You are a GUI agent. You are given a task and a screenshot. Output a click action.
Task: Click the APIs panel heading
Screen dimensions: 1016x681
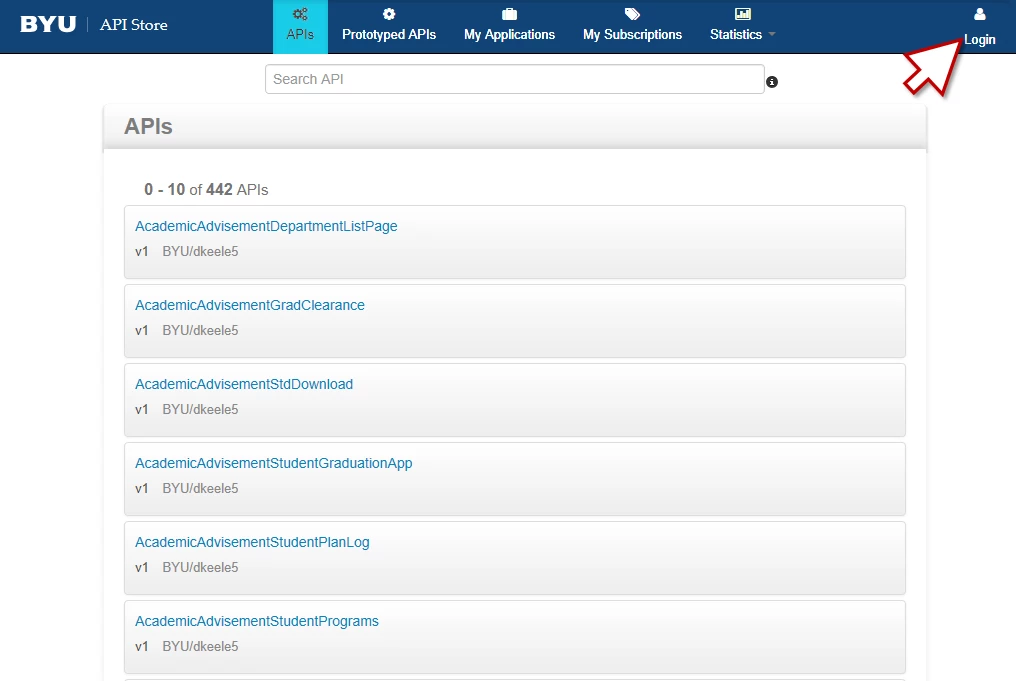coord(148,126)
